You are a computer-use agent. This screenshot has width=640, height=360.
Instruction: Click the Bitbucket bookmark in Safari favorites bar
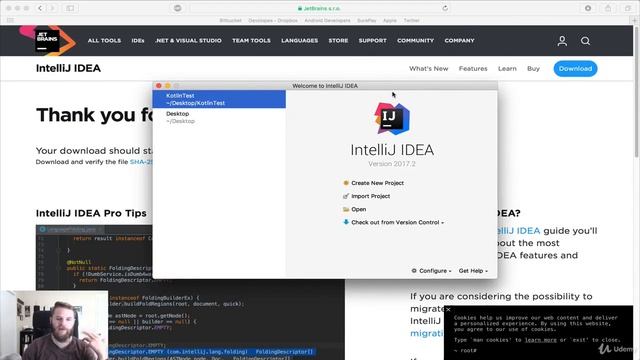(230, 20)
